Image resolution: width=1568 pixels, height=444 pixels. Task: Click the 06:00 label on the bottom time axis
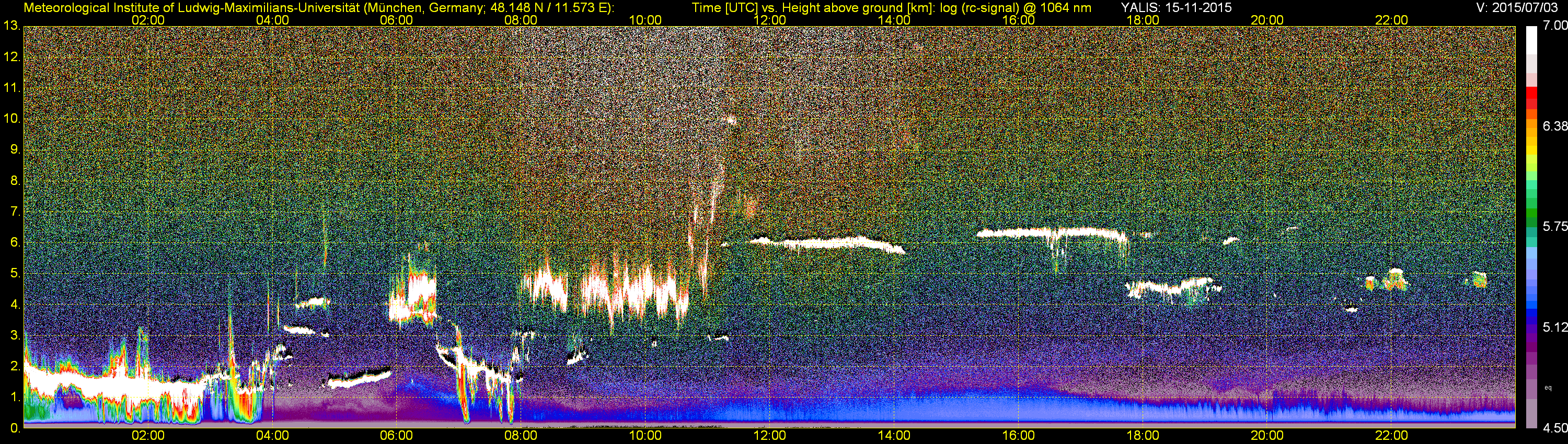(396, 436)
